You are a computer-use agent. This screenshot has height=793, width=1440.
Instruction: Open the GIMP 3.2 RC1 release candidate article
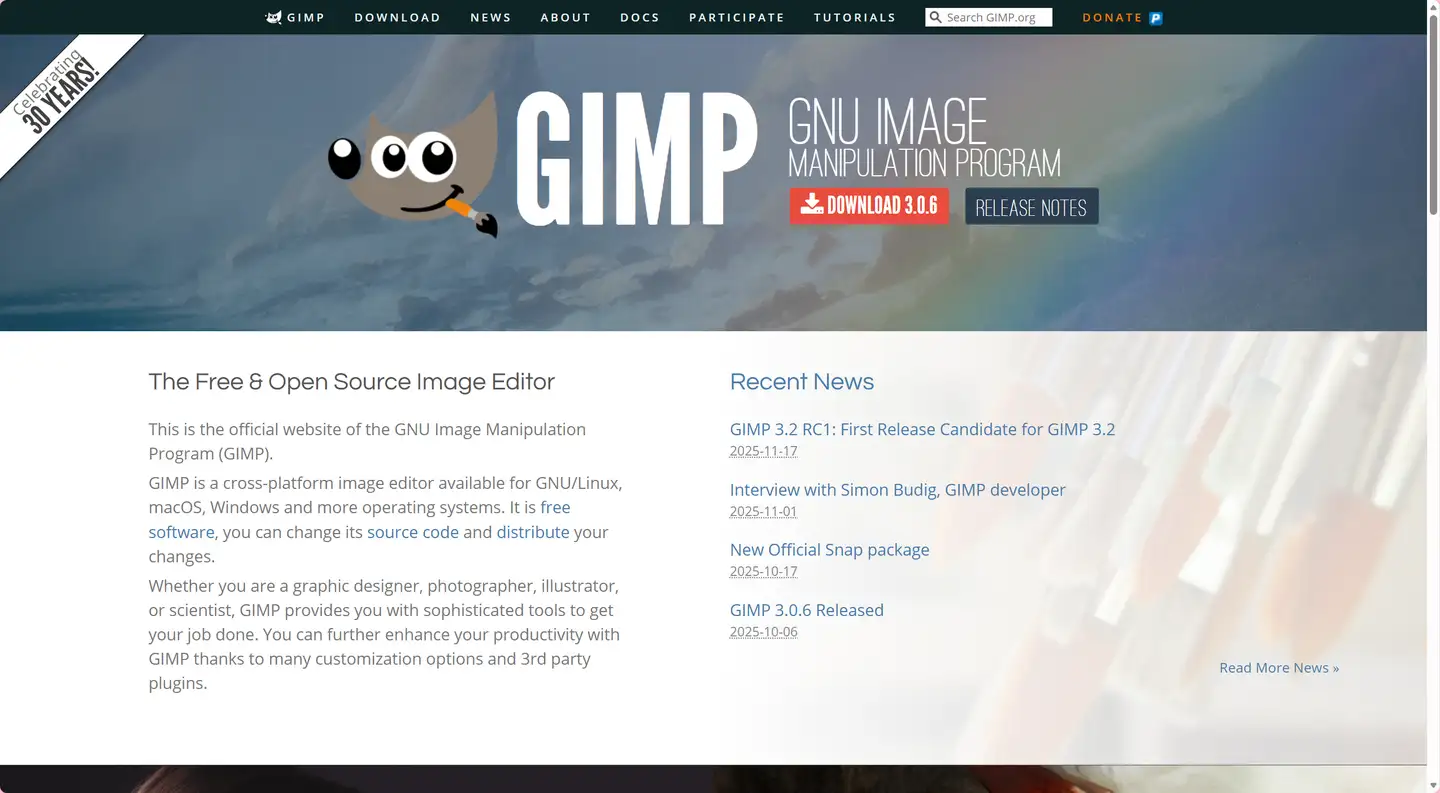pos(922,429)
